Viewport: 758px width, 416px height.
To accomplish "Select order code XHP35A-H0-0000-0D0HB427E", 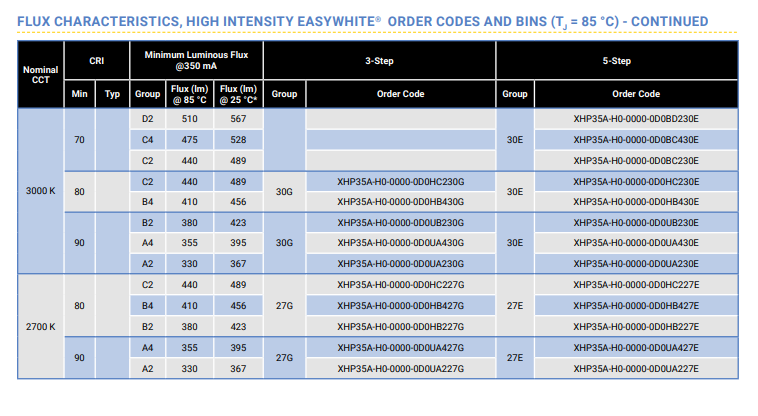I will click(x=636, y=306).
